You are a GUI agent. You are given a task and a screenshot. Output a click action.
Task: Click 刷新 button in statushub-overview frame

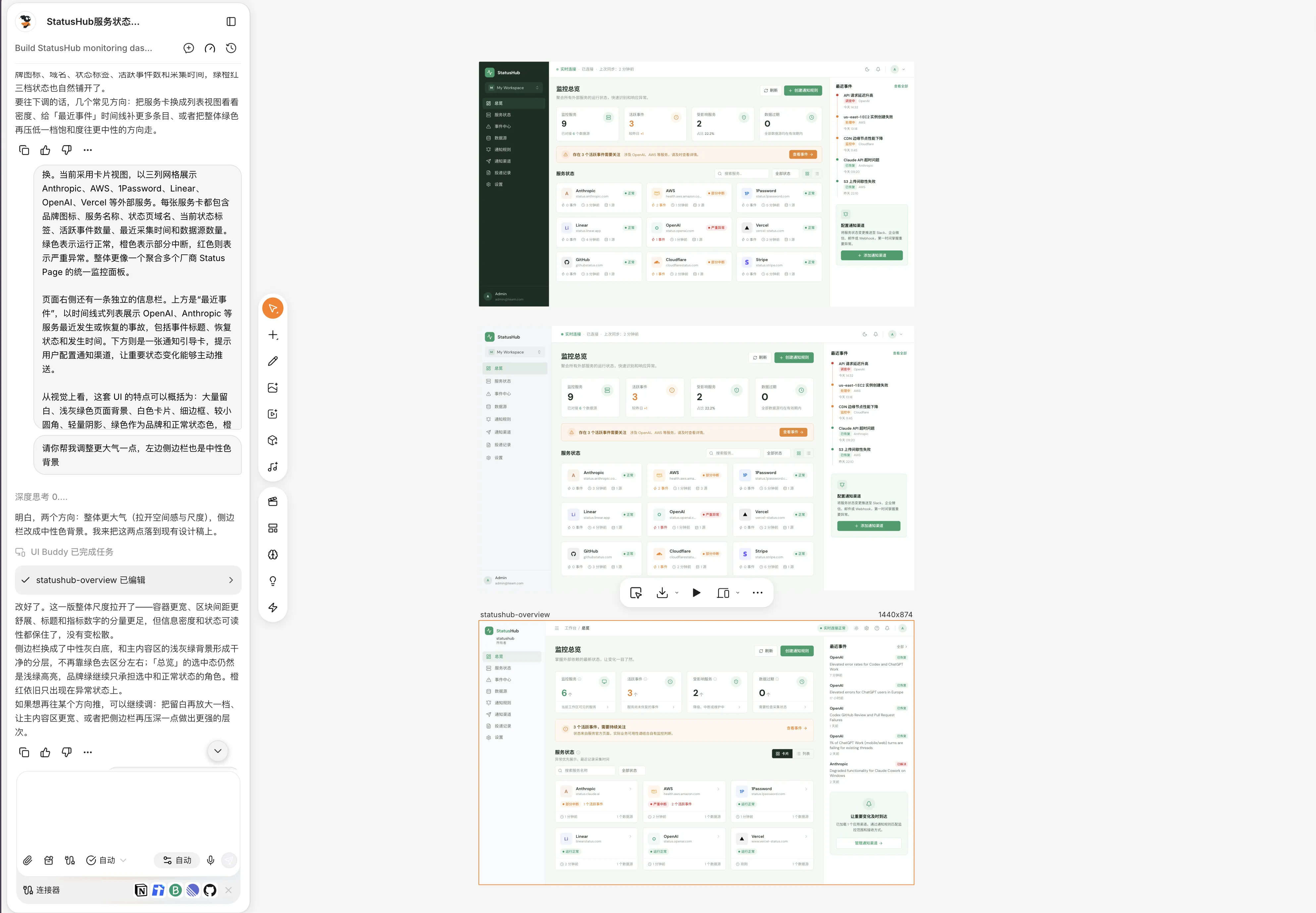tap(766, 651)
